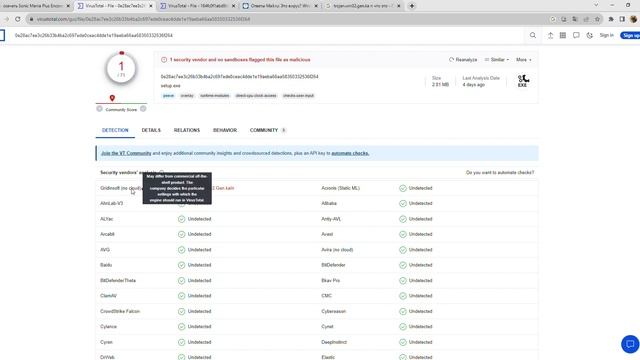Click the site info icon in address bar
640x360 pixels.
pos(31,19)
